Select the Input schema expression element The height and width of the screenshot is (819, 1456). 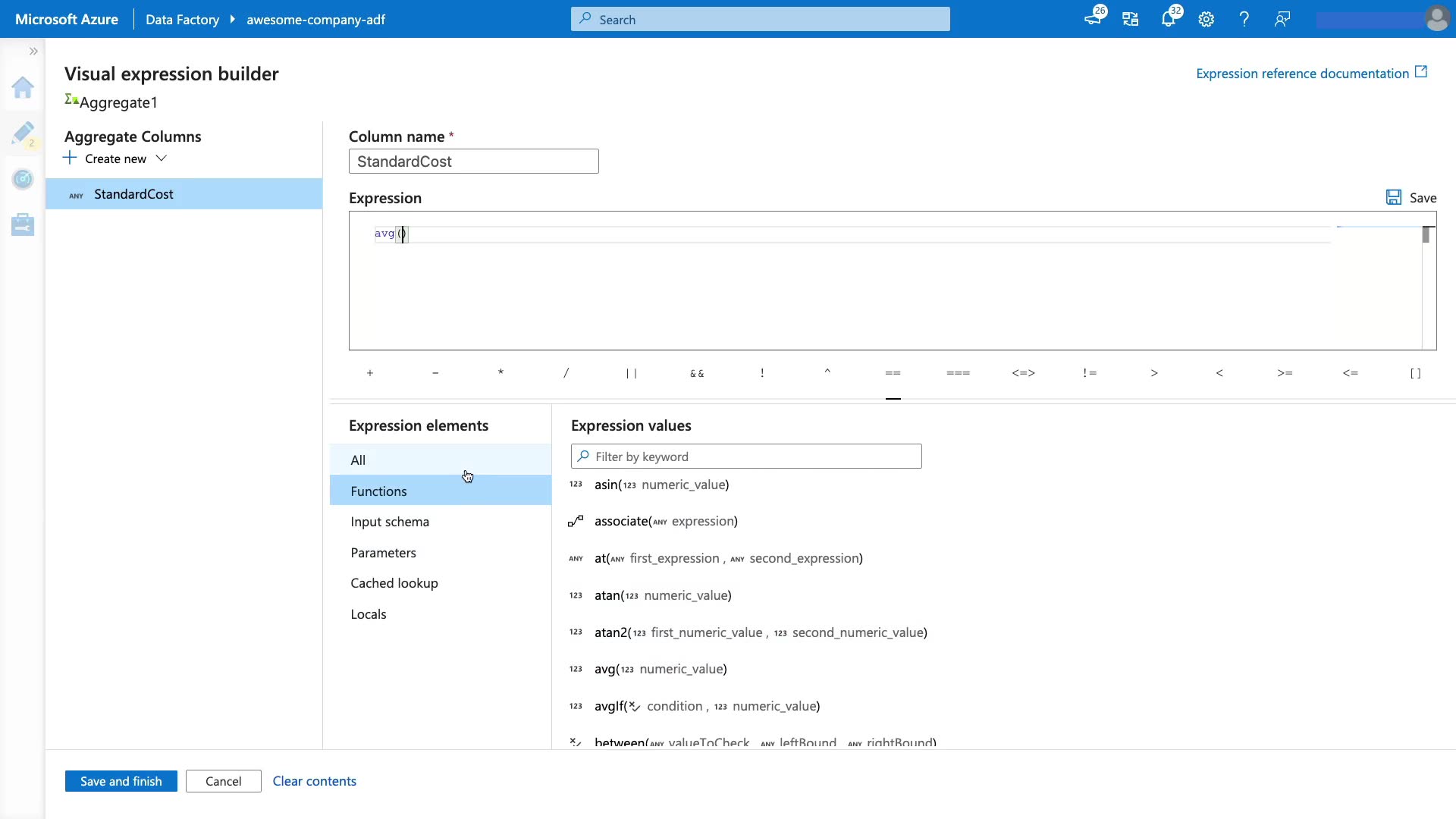390,522
